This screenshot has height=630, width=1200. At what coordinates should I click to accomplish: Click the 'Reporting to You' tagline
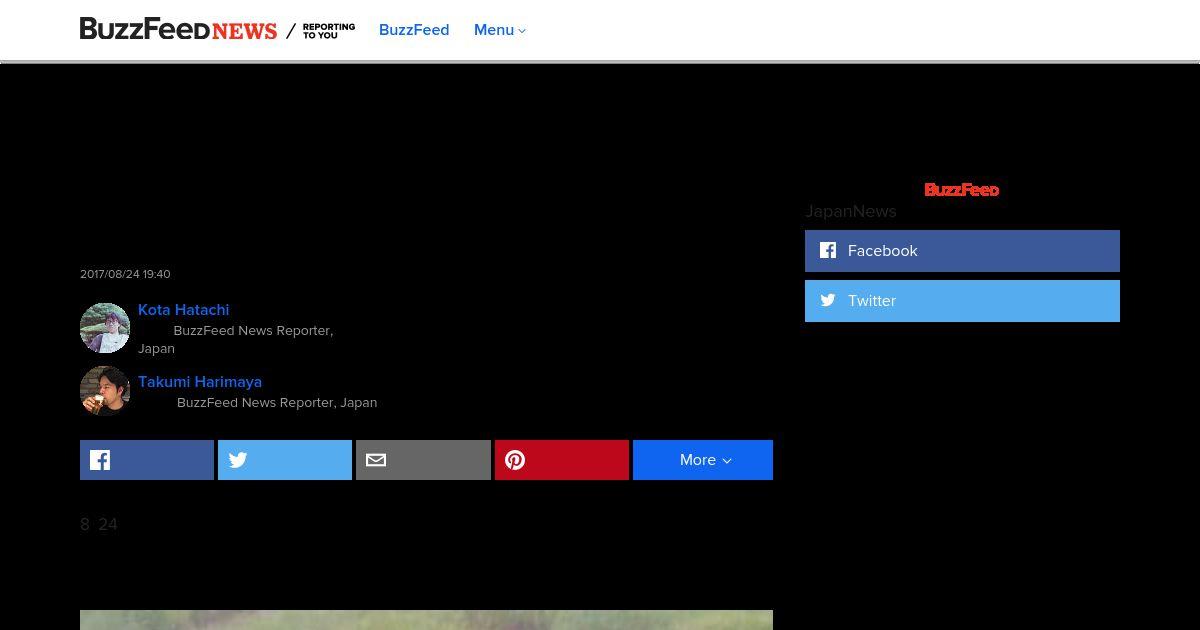(x=329, y=31)
